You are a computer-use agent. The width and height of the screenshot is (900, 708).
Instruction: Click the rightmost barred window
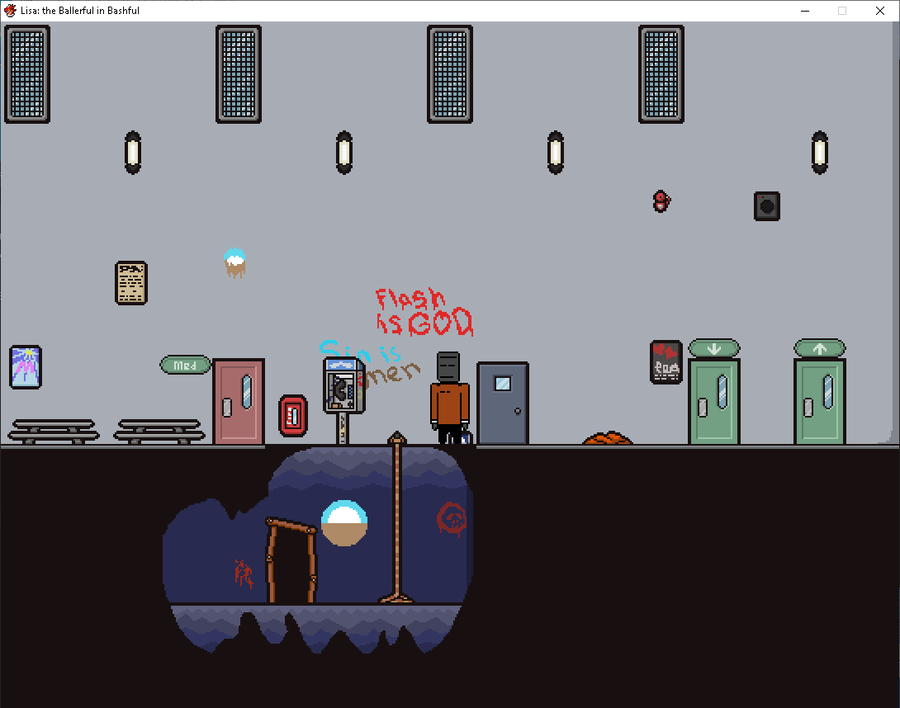coord(661,74)
